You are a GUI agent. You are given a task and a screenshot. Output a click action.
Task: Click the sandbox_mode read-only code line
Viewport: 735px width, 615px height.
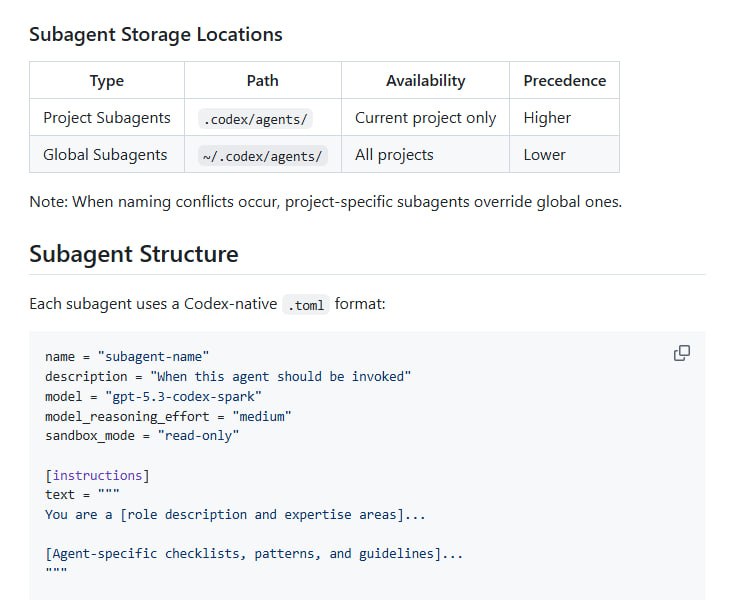click(x=142, y=436)
